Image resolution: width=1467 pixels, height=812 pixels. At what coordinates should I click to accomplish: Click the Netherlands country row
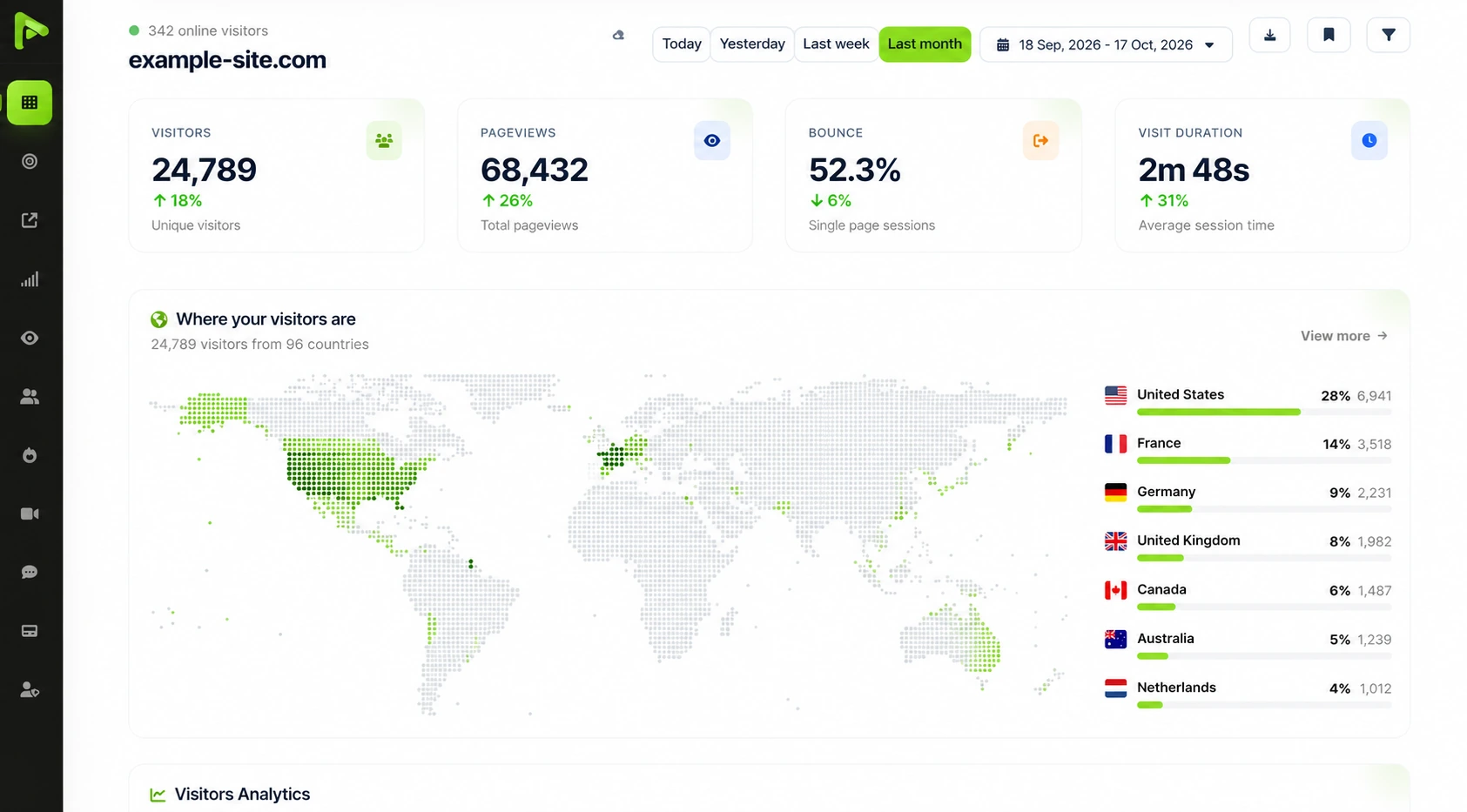point(1248,693)
